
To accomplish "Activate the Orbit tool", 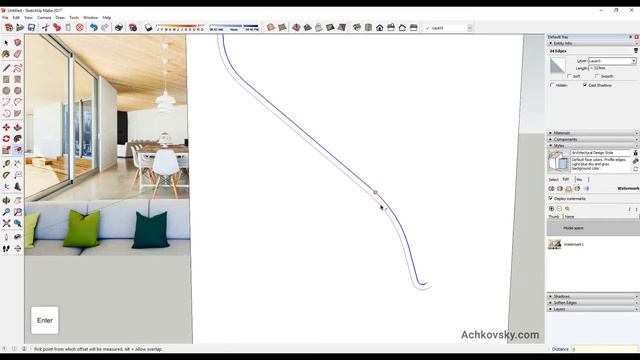I will [x=6, y=200].
